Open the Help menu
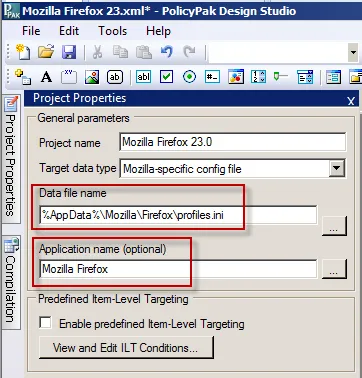 pyautogui.click(x=158, y=31)
